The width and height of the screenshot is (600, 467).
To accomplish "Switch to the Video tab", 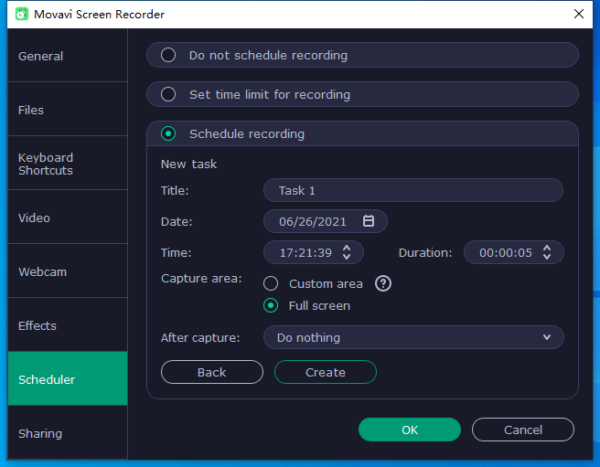I will 68,218.
